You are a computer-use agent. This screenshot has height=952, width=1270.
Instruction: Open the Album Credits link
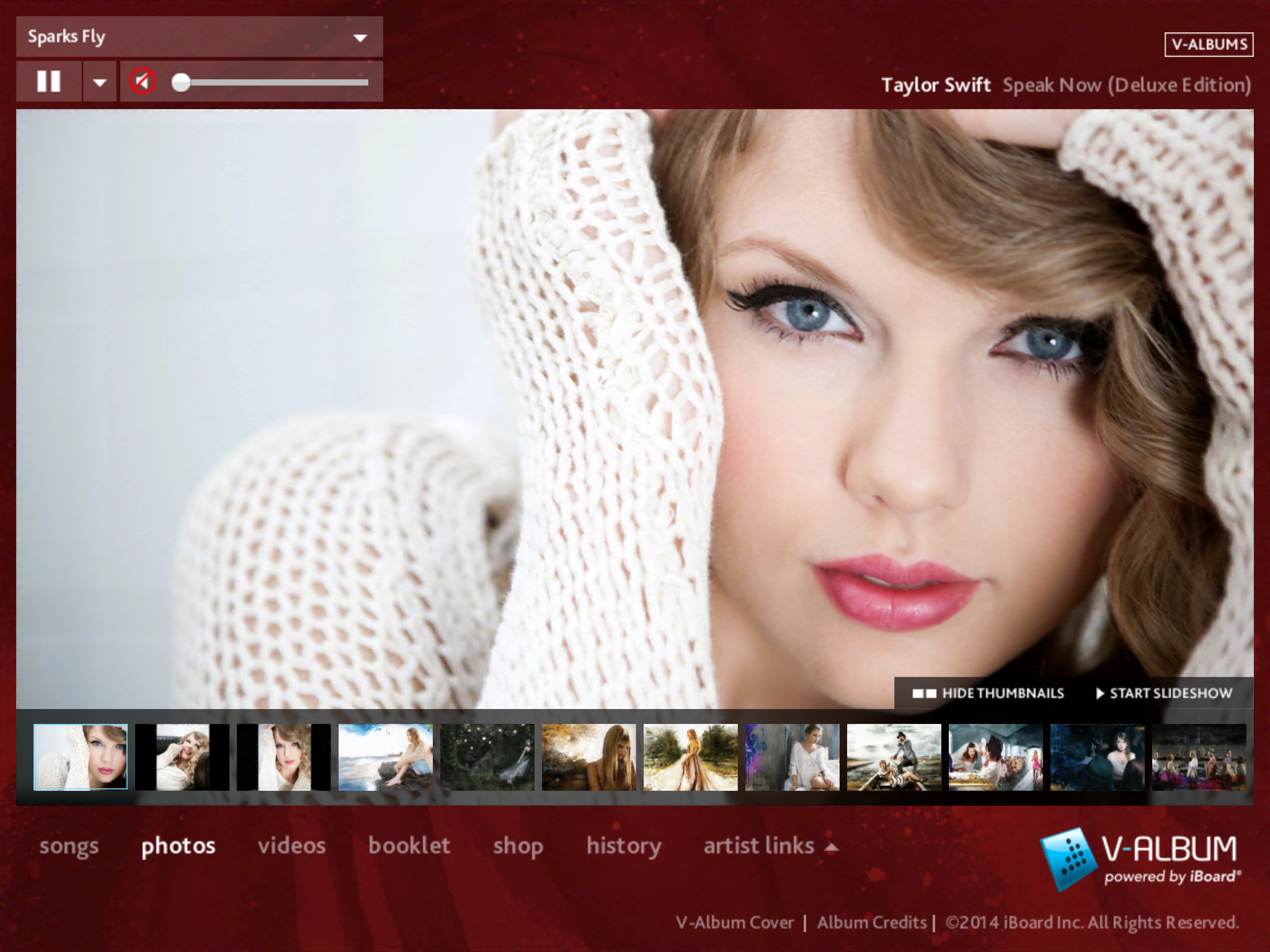point(871,923)
